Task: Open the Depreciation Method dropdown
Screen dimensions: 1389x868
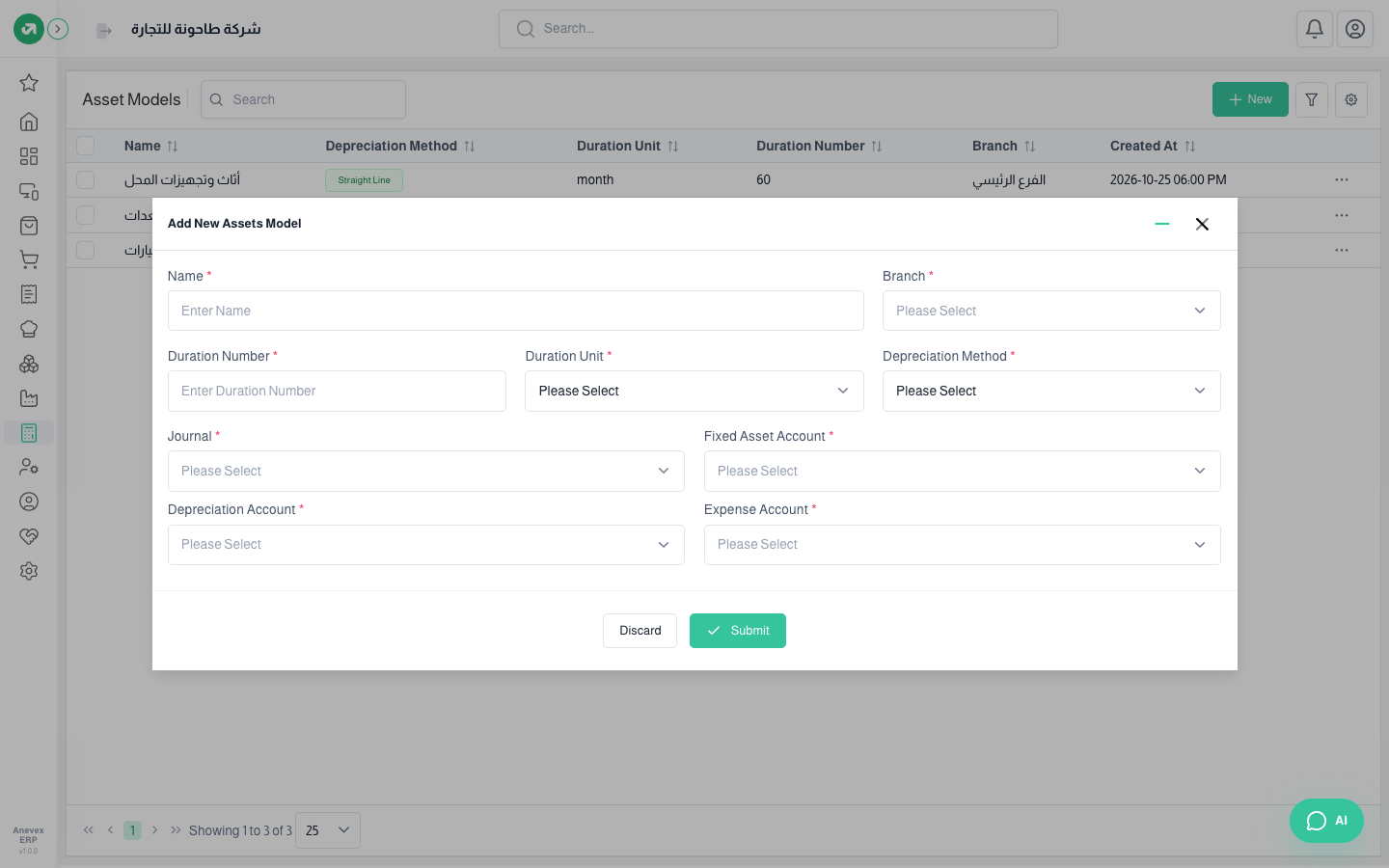Action: [1051, 391]
